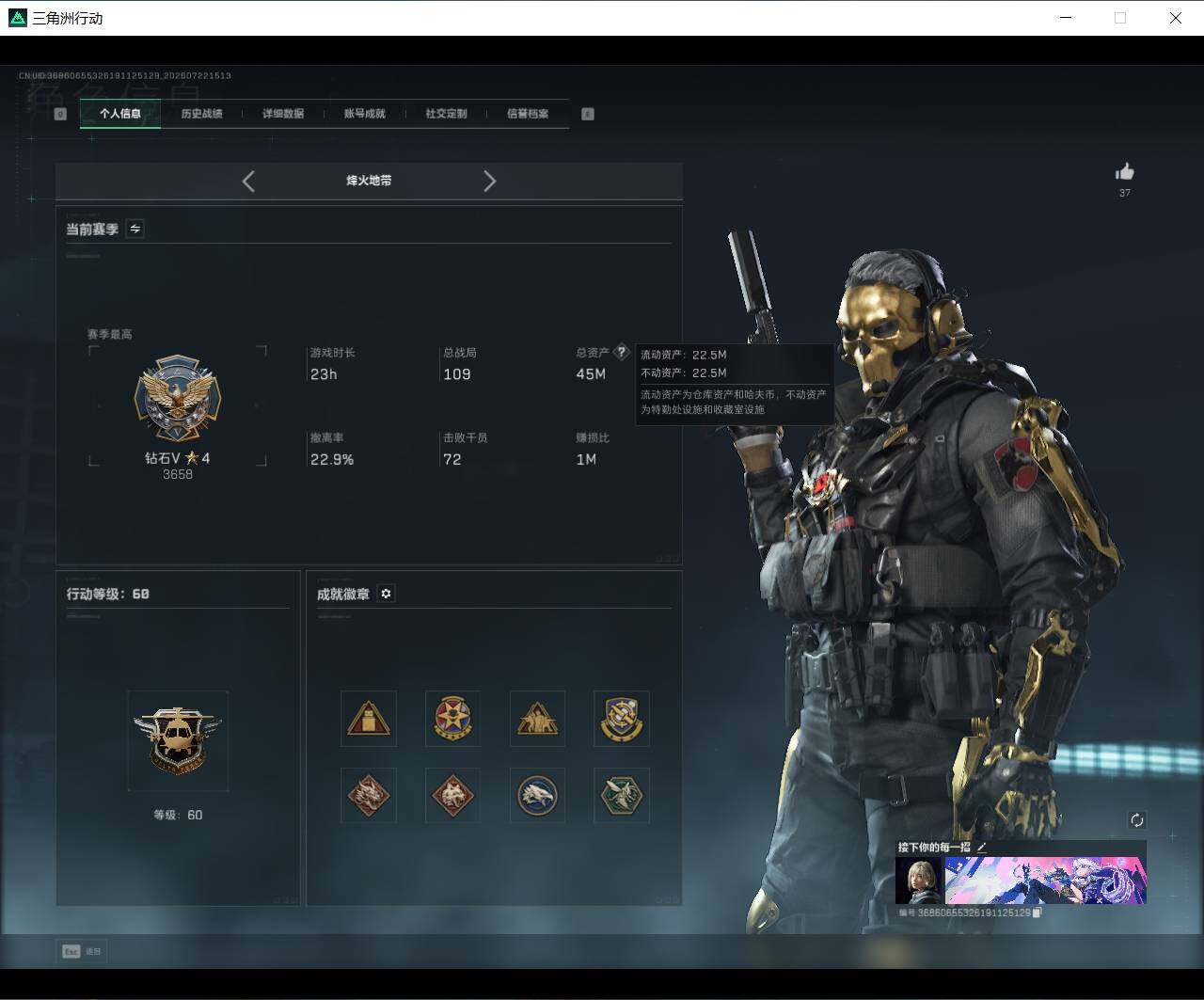
Task: Click the refresh character model icon
Action: 1136,820
